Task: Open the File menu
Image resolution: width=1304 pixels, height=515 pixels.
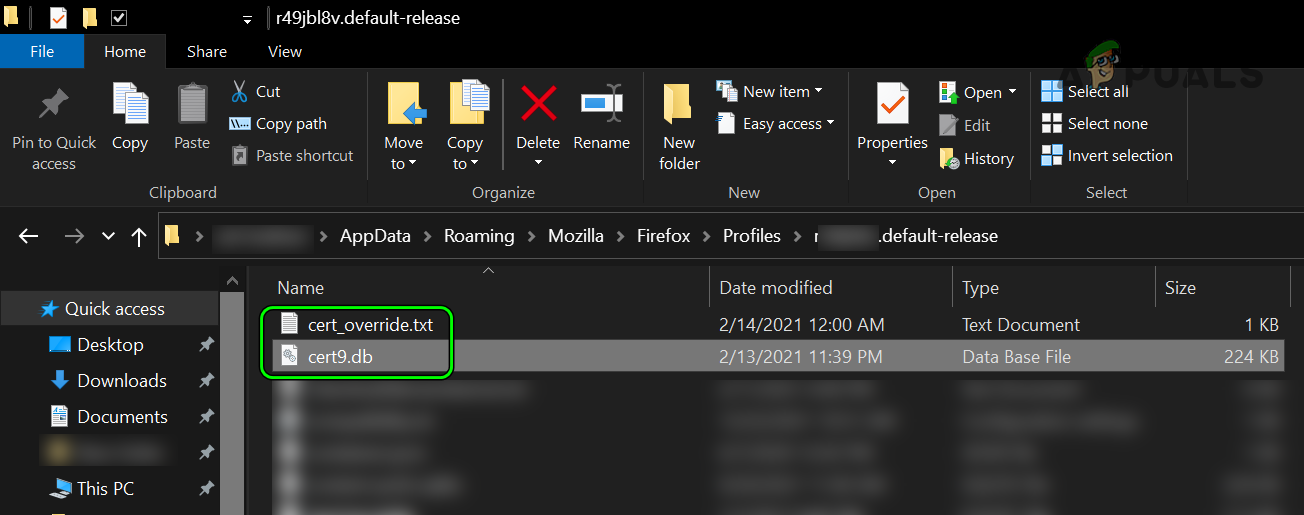Action: tap(42, 51)
